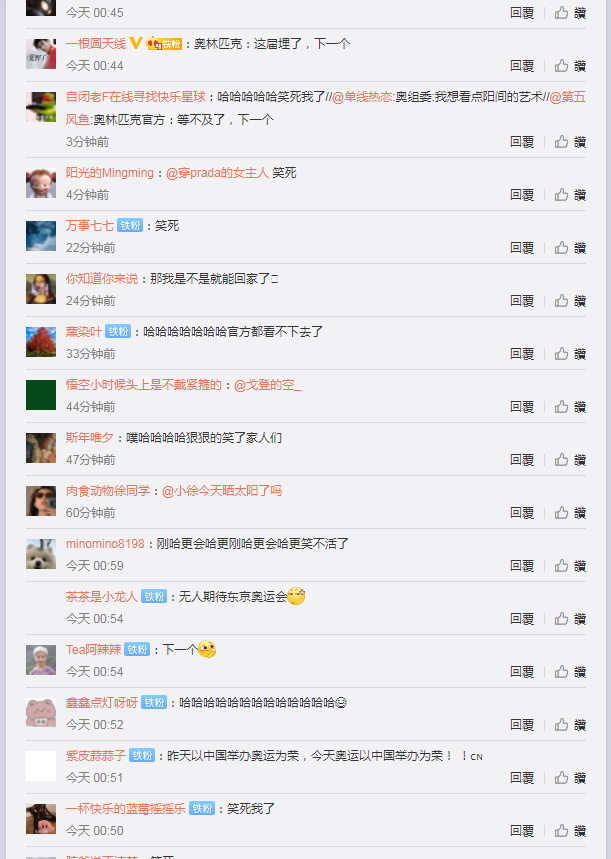The image size is (611, 859).
Task: Like the comment from 蕠染叶
Action: click(x=570, y=354)
